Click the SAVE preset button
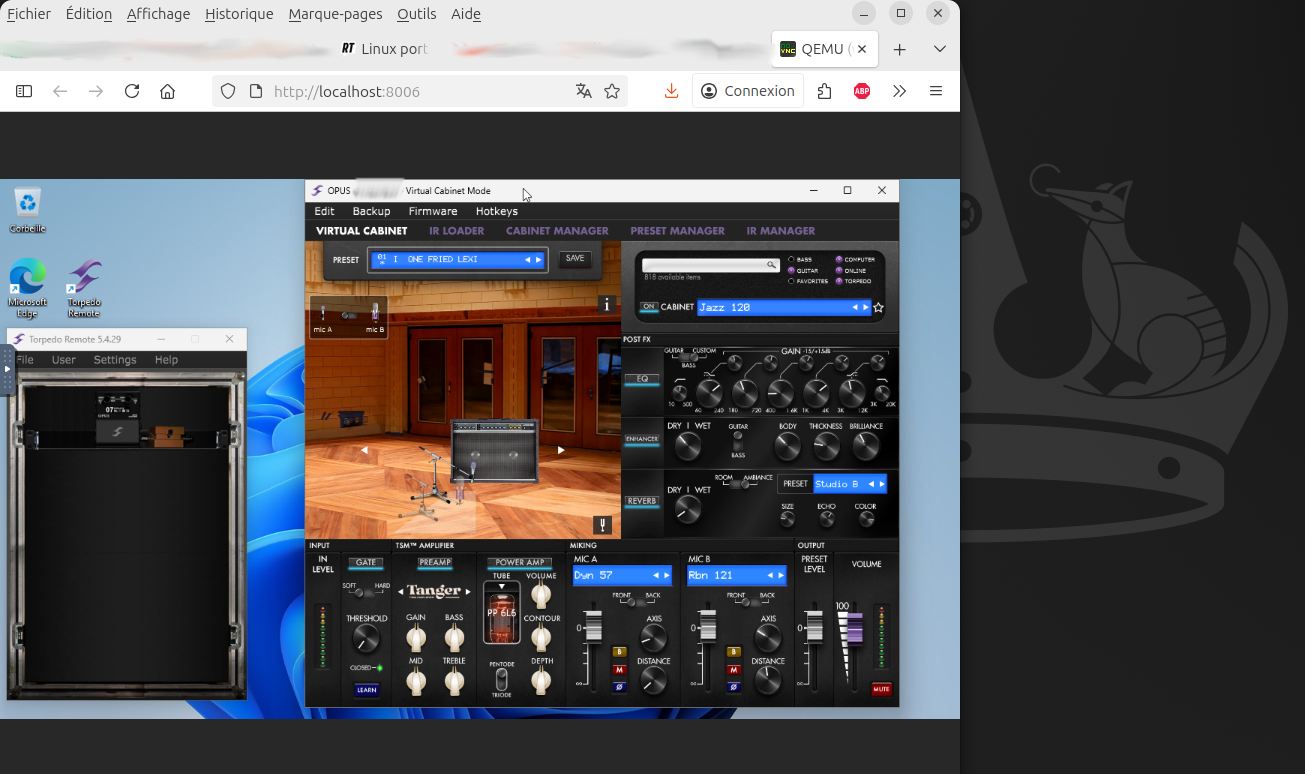 (575, 259)
